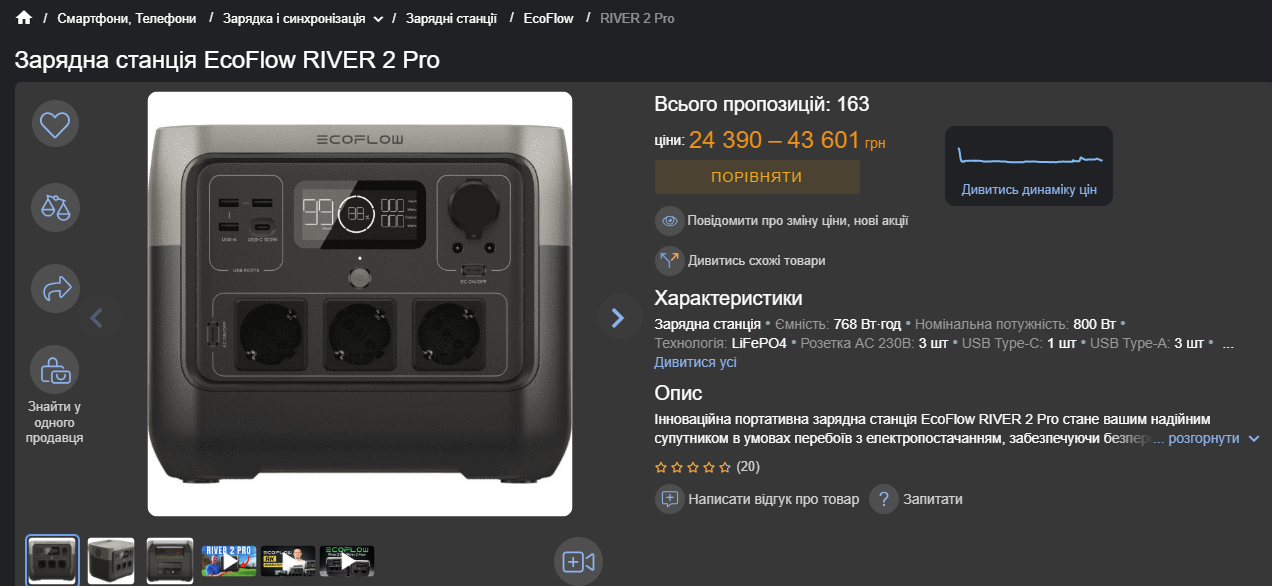Show the next product image with right arrow
Image resolution: width=1272 pixels, height=586 pixels.
[x=617, y=318]
